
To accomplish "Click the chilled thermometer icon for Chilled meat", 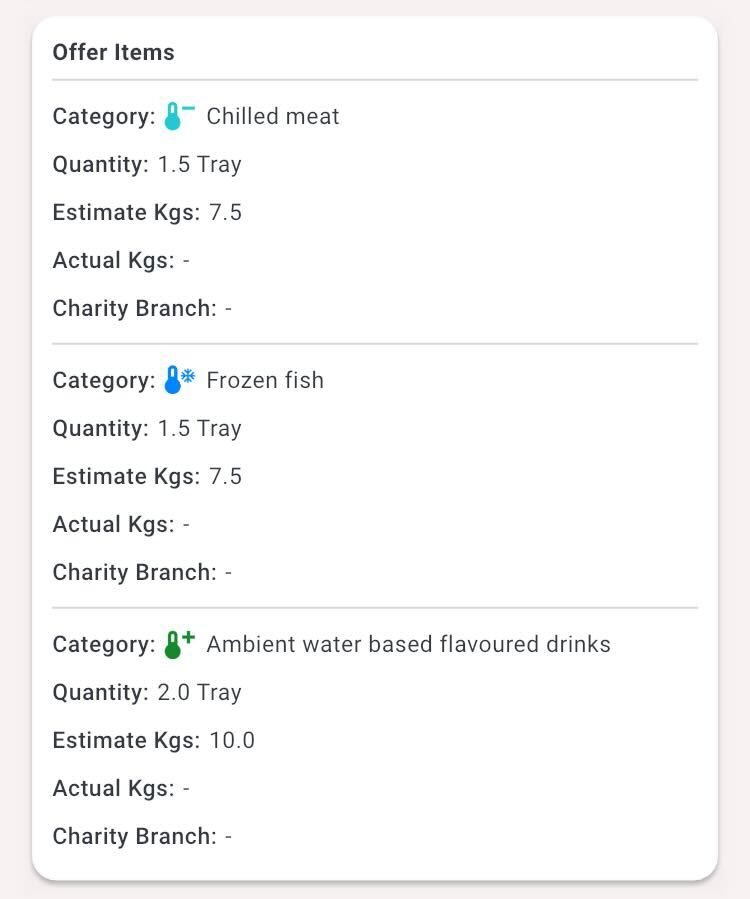I will [179, 116].
